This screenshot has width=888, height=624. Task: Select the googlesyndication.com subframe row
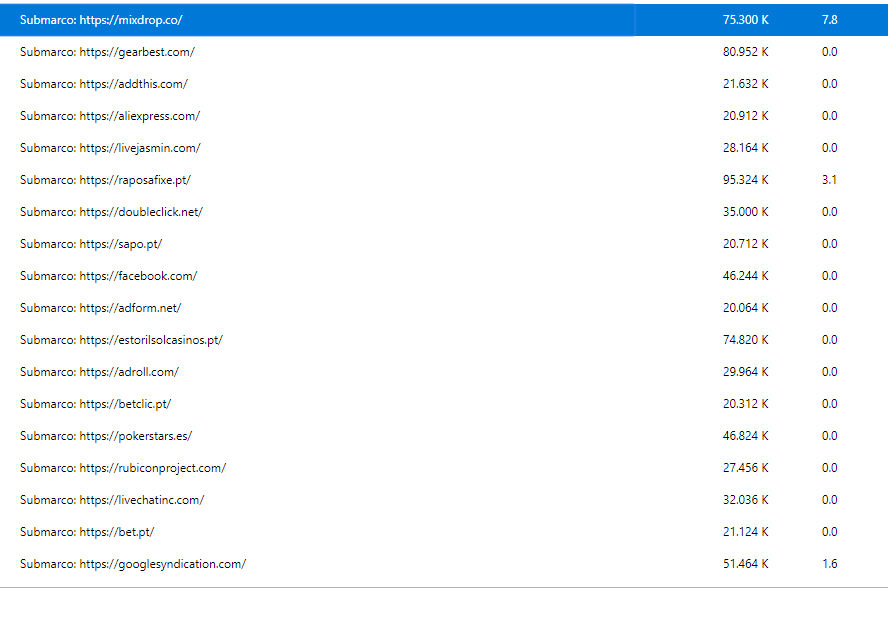[133, 564]
